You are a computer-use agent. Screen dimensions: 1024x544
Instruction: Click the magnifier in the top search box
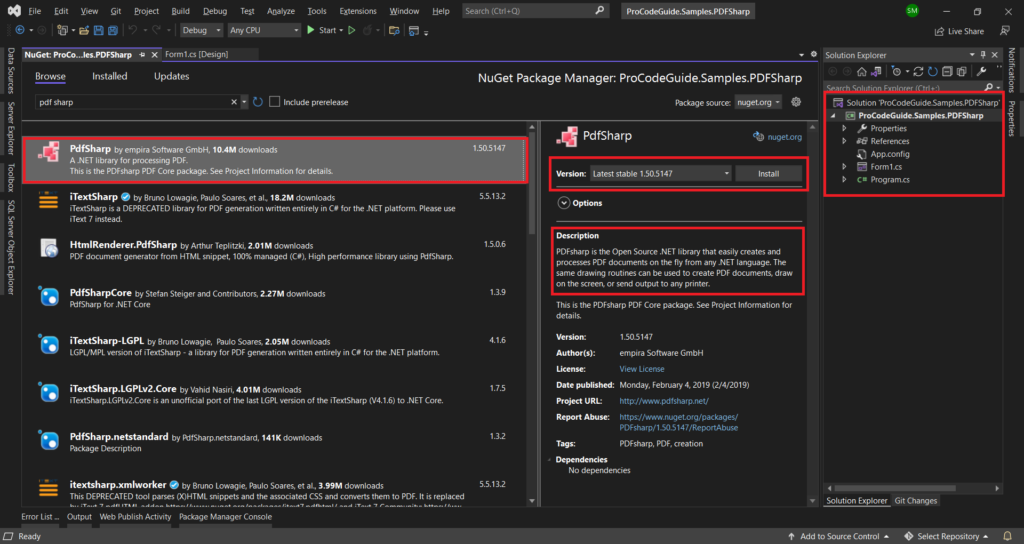click(x=600, y=10)
